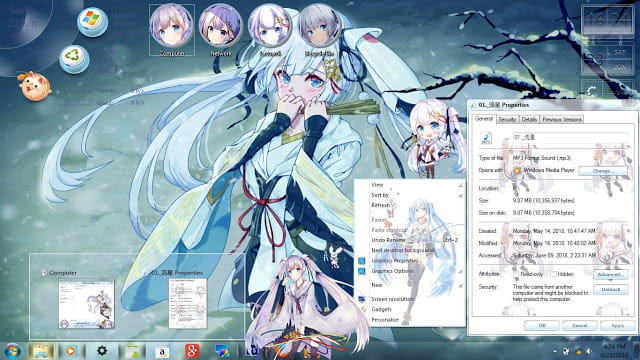Expand the Sort by submenu
This screenshot has height=360, width=640.
[411, 195]
